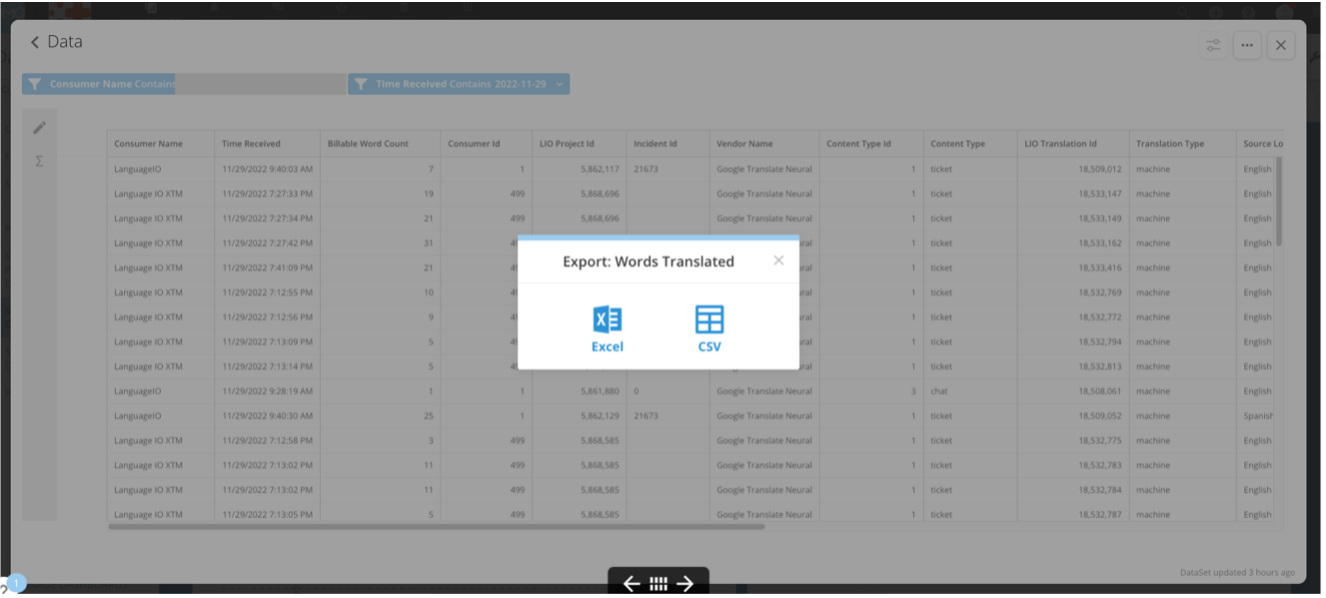Open the filter settings sliders icon
This screenshot has width=1326, height=598.
[1213, 45]
